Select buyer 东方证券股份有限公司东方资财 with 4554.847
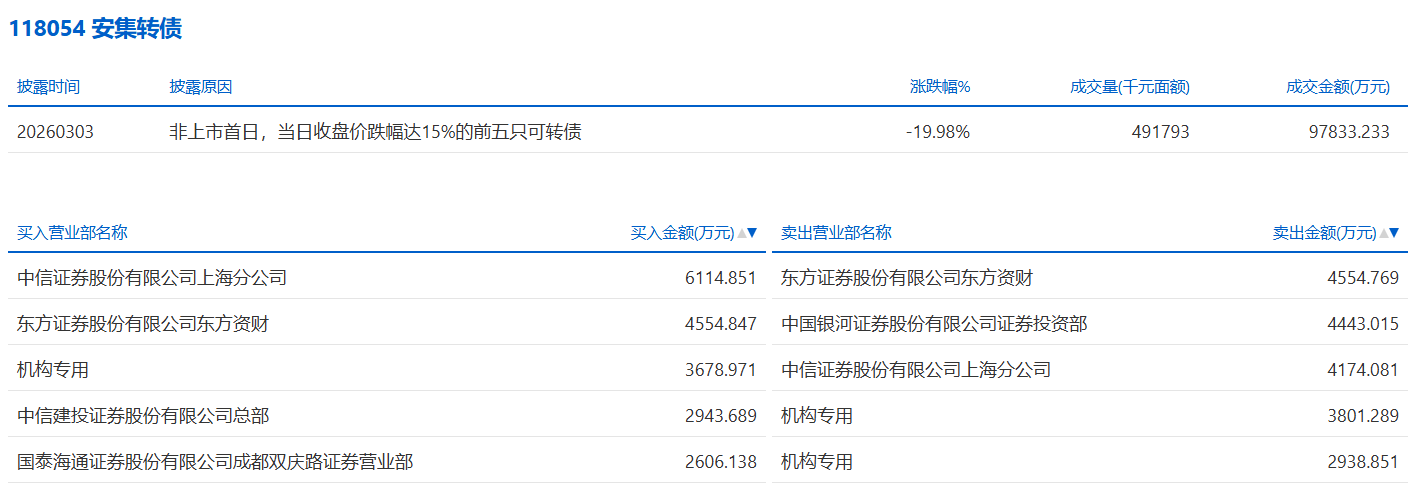The image size is (1415, 483). click(x=143, y=324)
